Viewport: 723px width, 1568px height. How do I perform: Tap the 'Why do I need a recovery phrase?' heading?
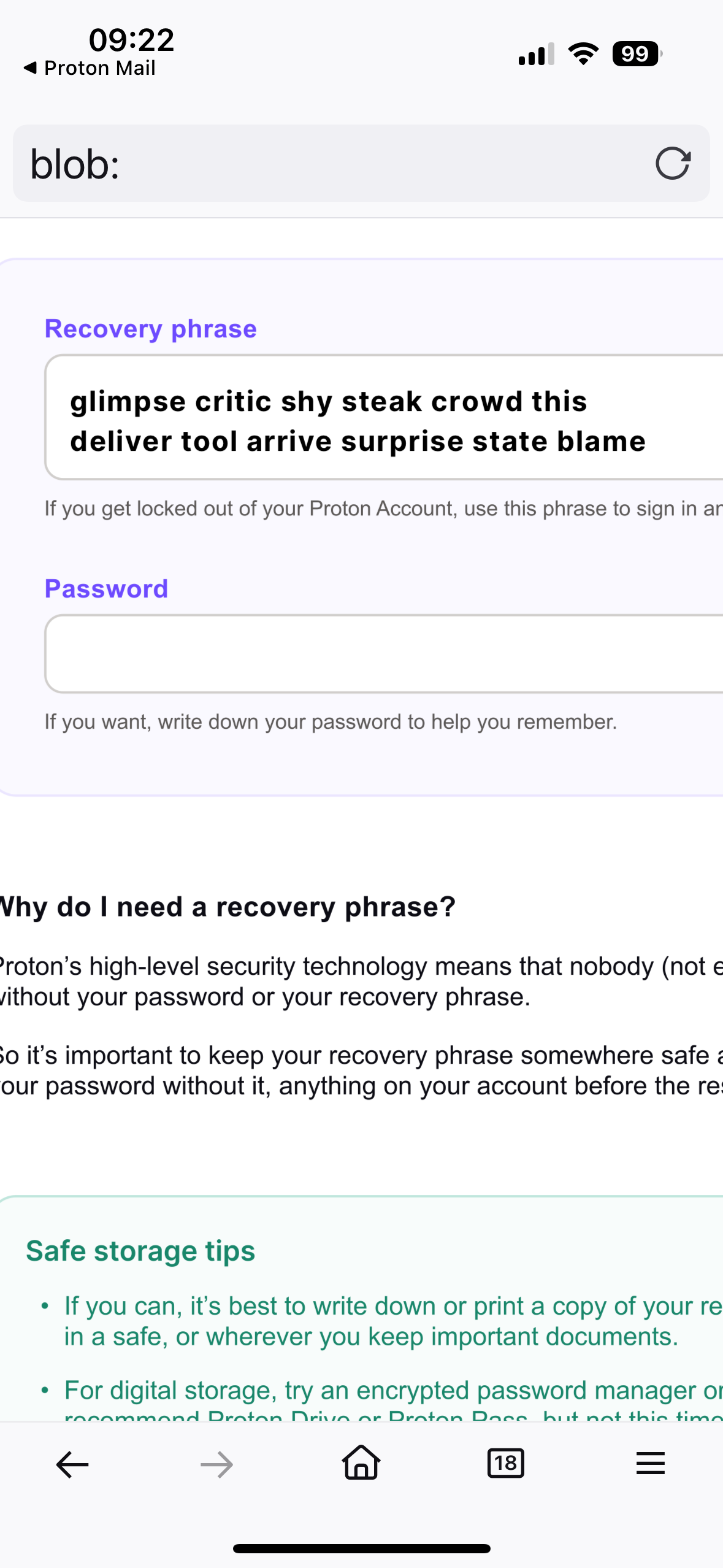228,907
